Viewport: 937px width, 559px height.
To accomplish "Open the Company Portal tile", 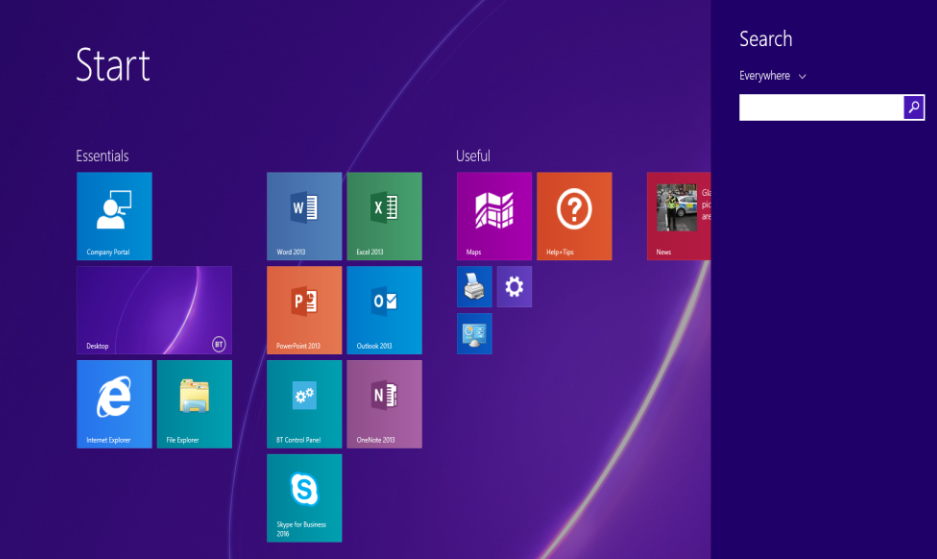I will tap(114, 216).
